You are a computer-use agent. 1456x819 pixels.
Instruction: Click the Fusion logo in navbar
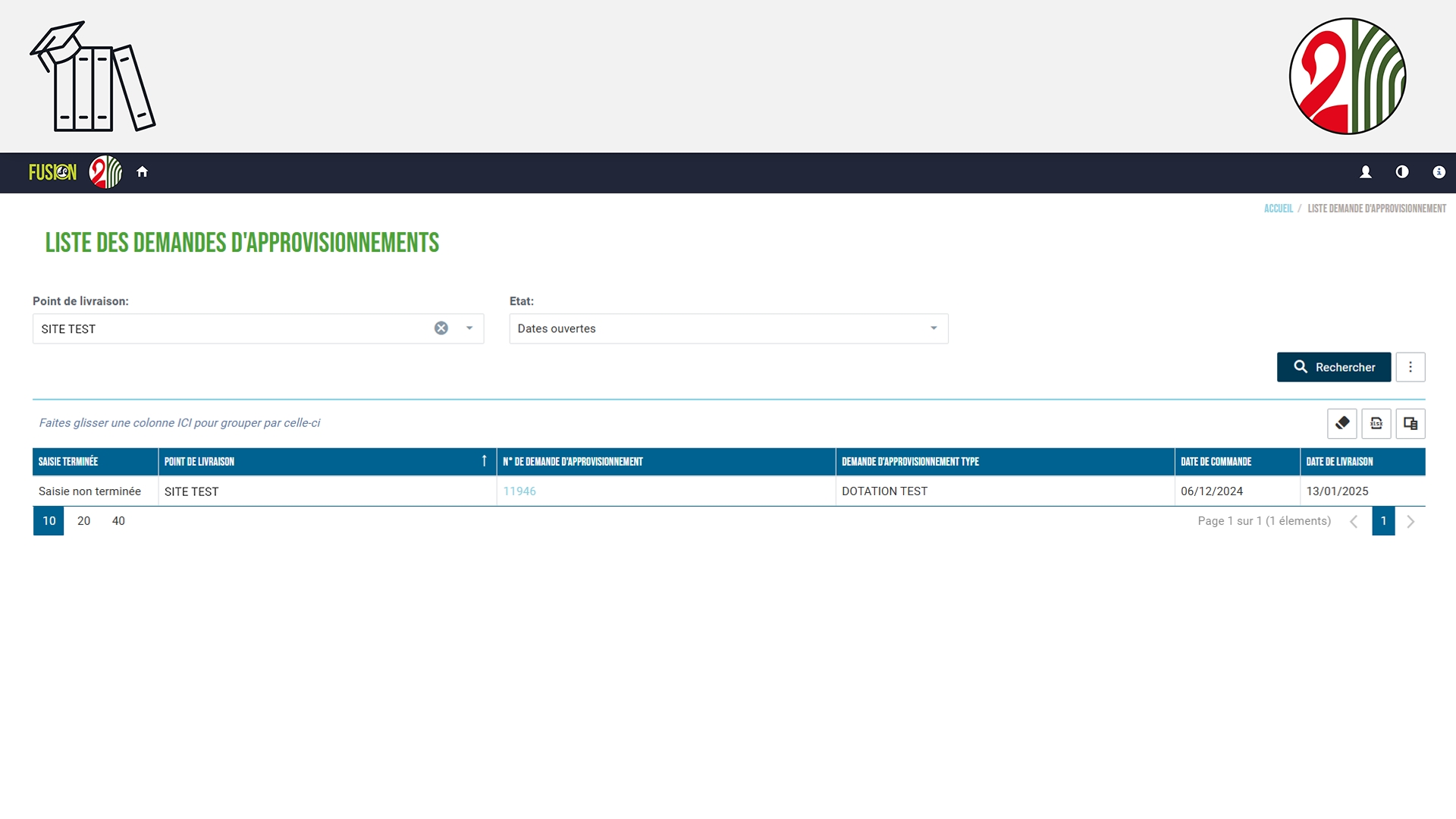52,172
